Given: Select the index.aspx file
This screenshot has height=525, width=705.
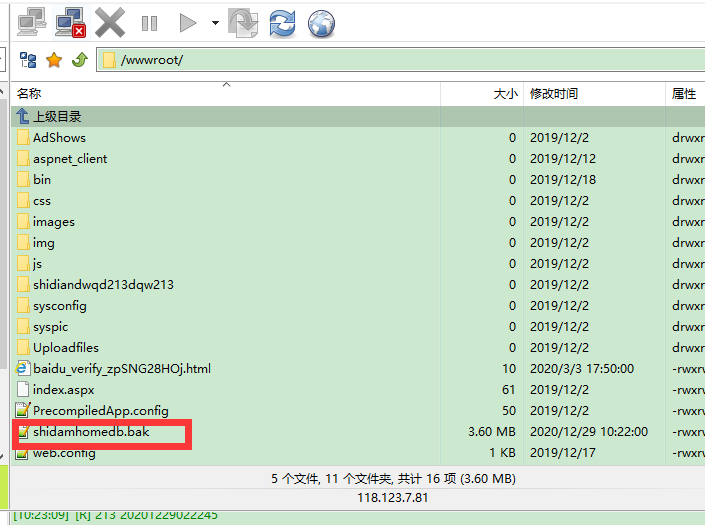Looking at the screenshot, I should 63,390.
